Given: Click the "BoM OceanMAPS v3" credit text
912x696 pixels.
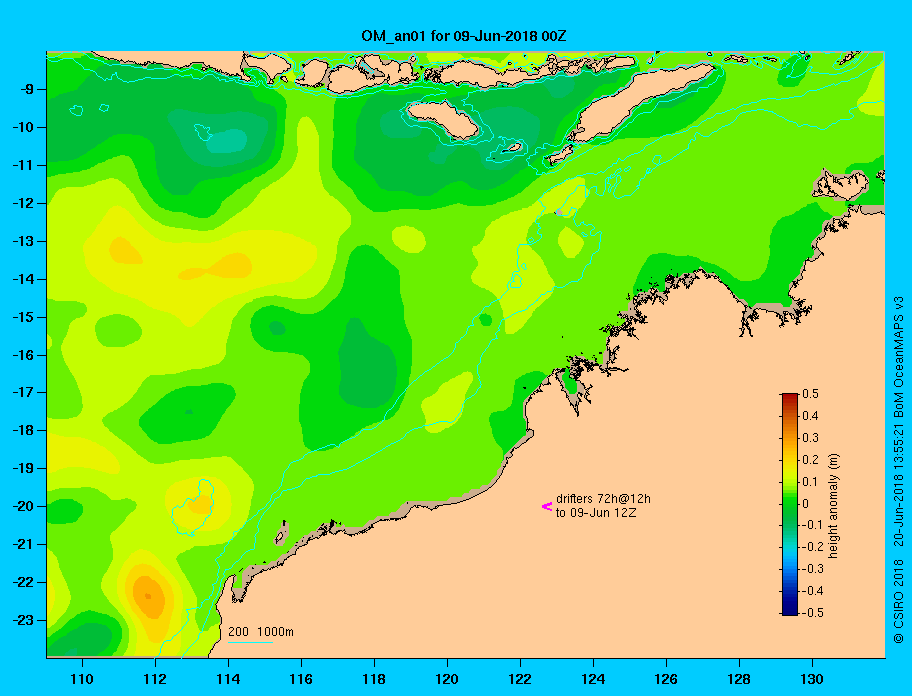Looking at the screenshot, I should tap(899, 356).
